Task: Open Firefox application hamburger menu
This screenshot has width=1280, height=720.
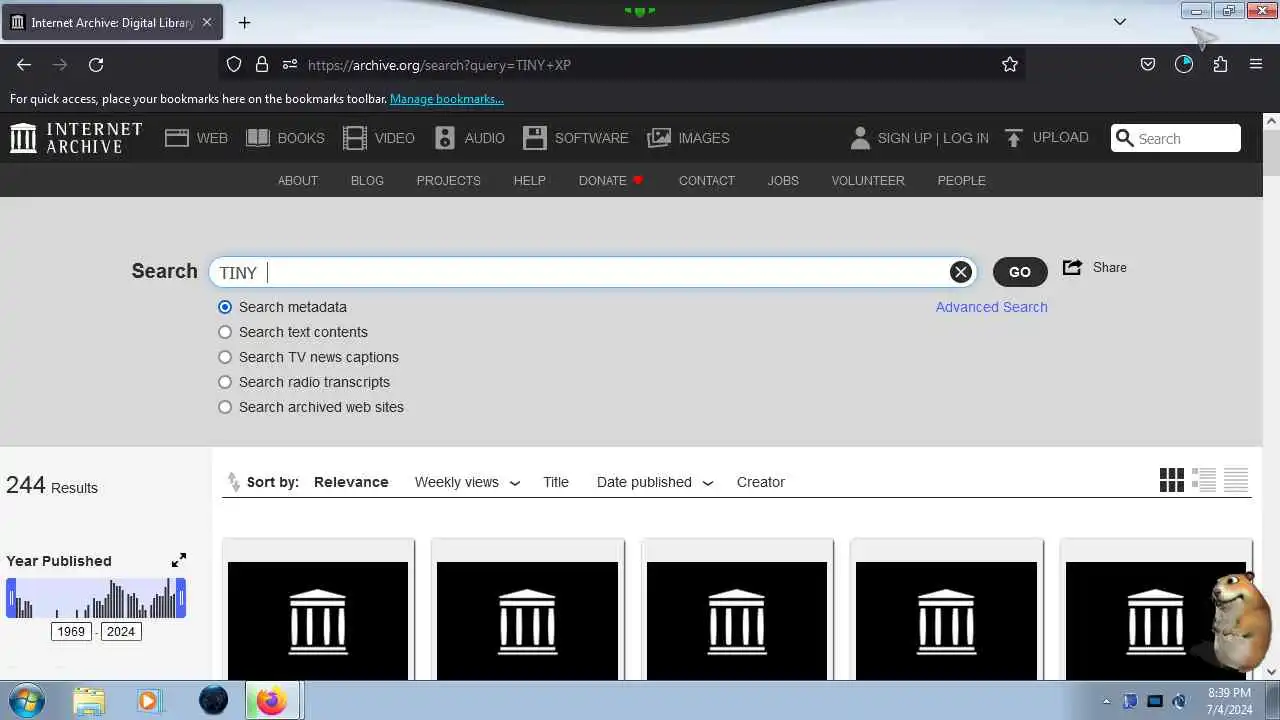Action: tap(1256, 65)
